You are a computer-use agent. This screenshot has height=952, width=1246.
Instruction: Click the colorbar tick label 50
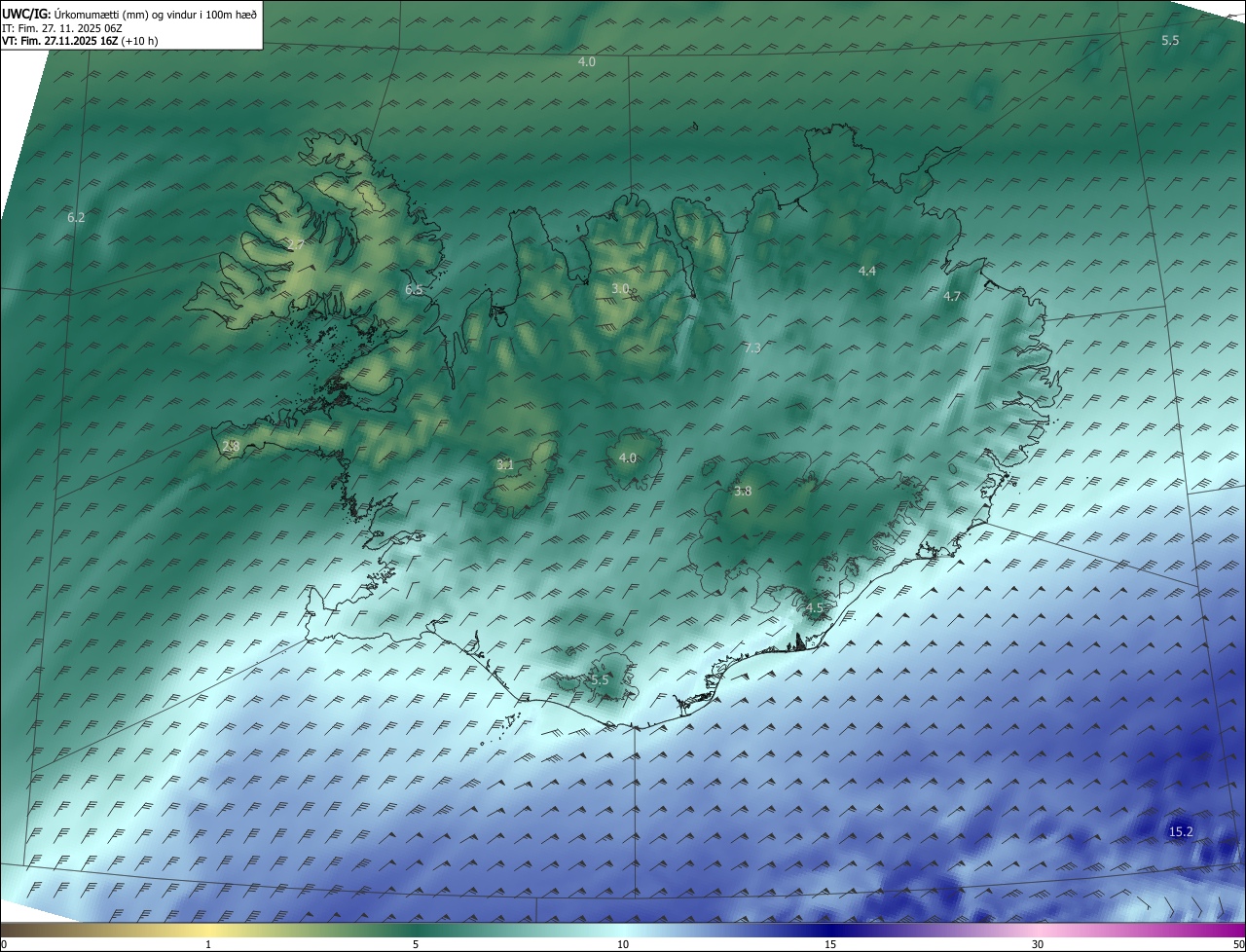[1238, 944]
